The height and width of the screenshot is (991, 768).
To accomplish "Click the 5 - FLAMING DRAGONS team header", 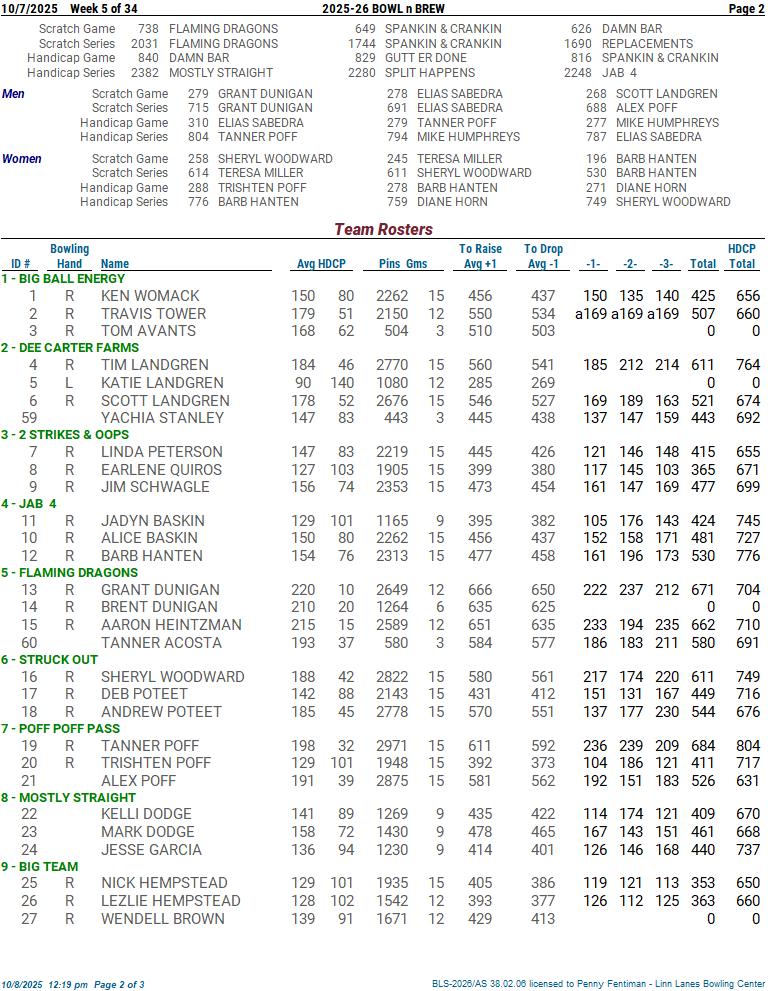I will 70,573.
